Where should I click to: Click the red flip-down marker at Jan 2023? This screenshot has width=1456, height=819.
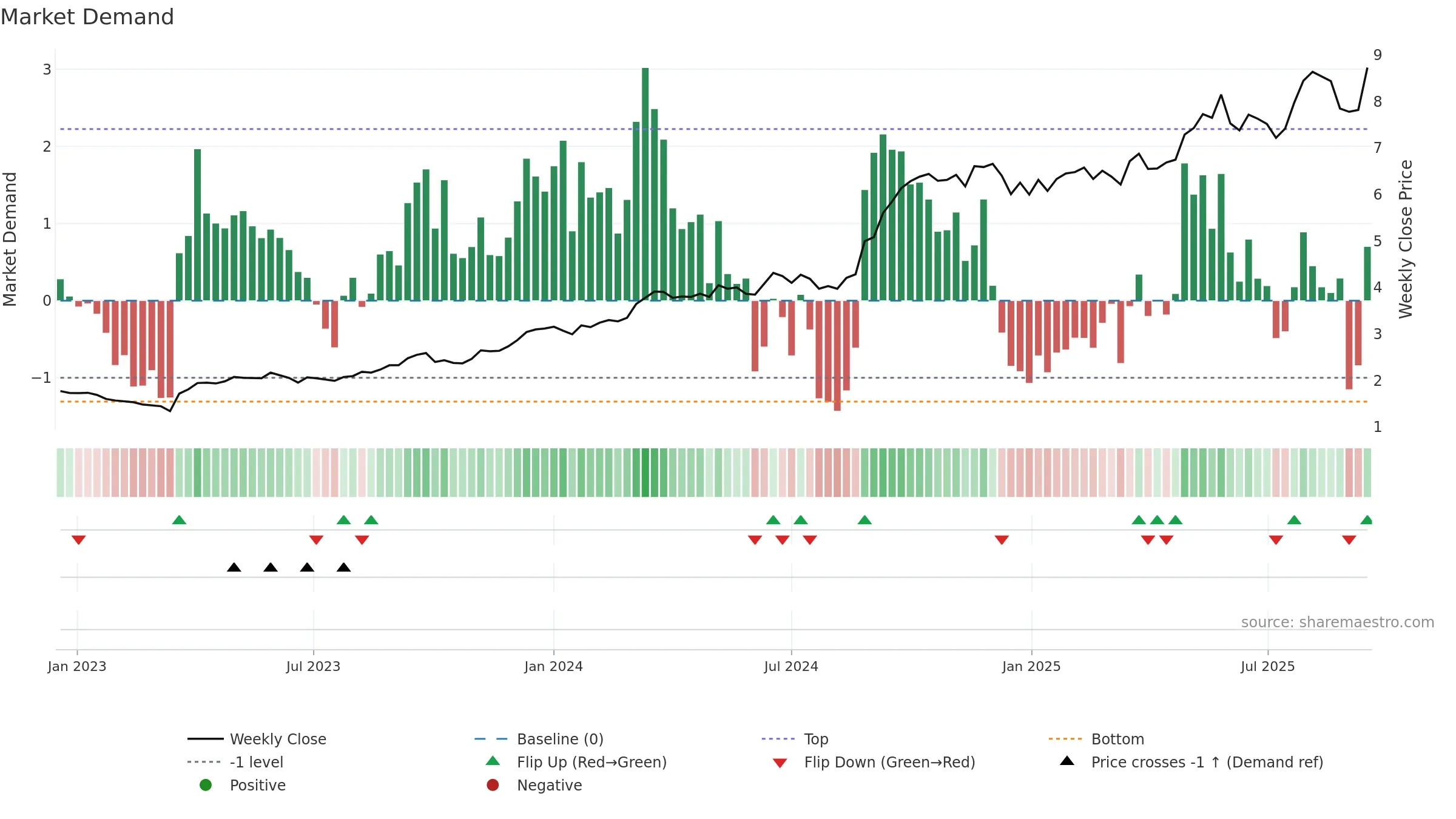pos(78,540)
